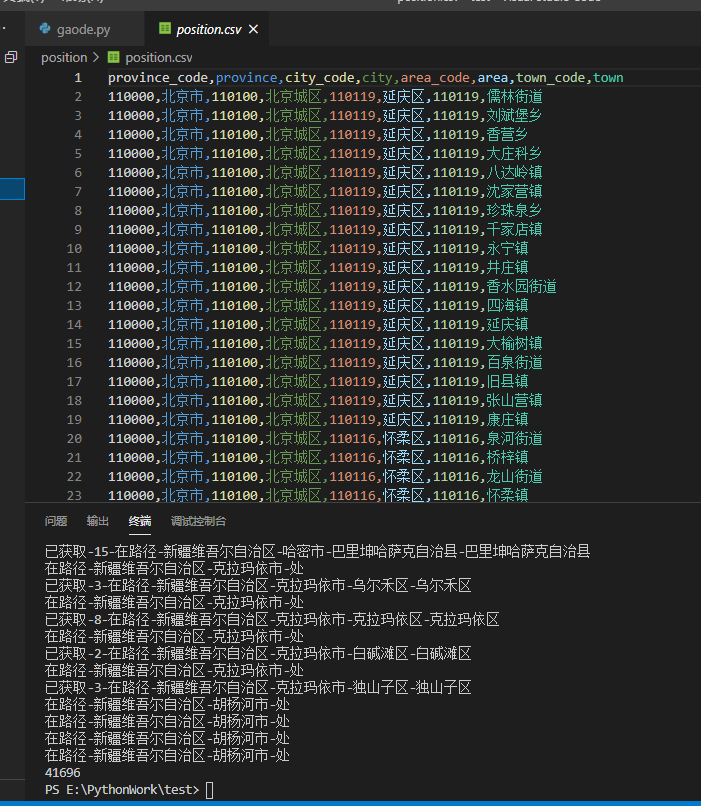Click 四海镇 on line 13
Screen dimensions: 701x806
pyautogui.click(x=507, y=306)
